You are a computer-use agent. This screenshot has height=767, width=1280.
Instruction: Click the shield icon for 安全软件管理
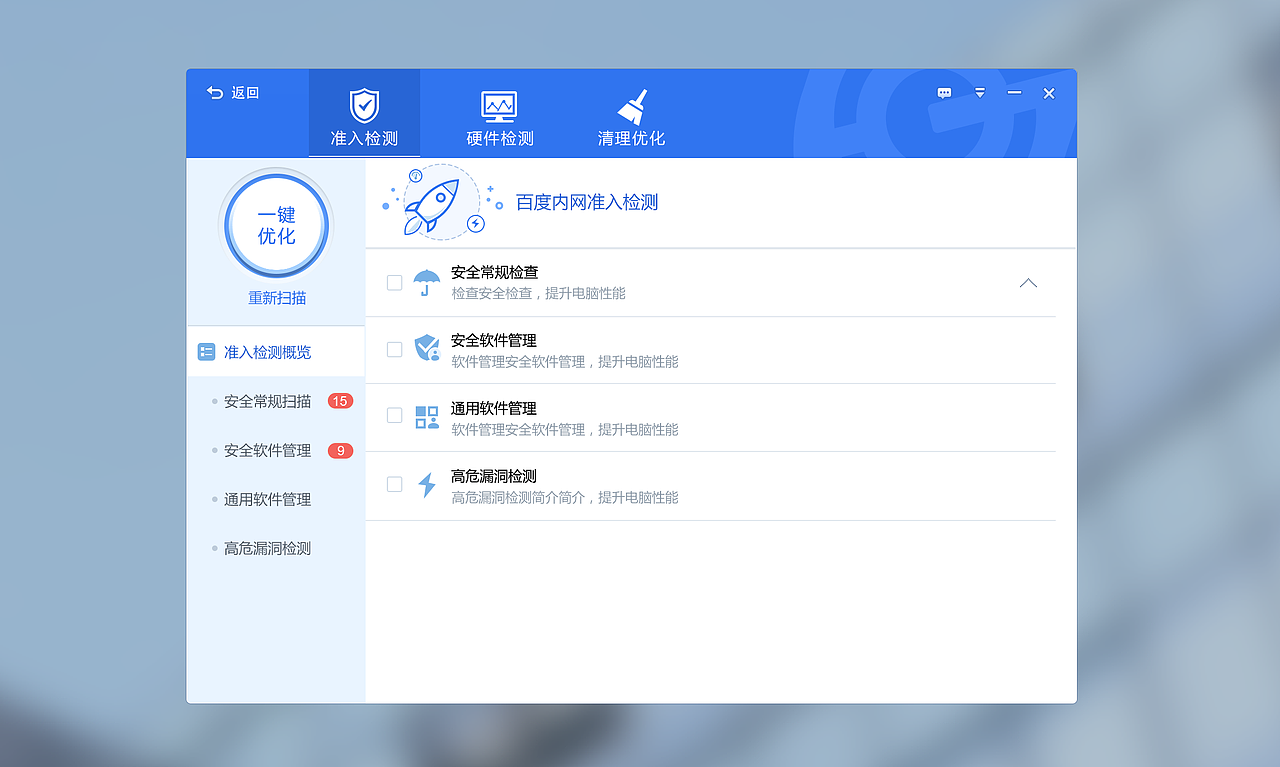(427, 348)
